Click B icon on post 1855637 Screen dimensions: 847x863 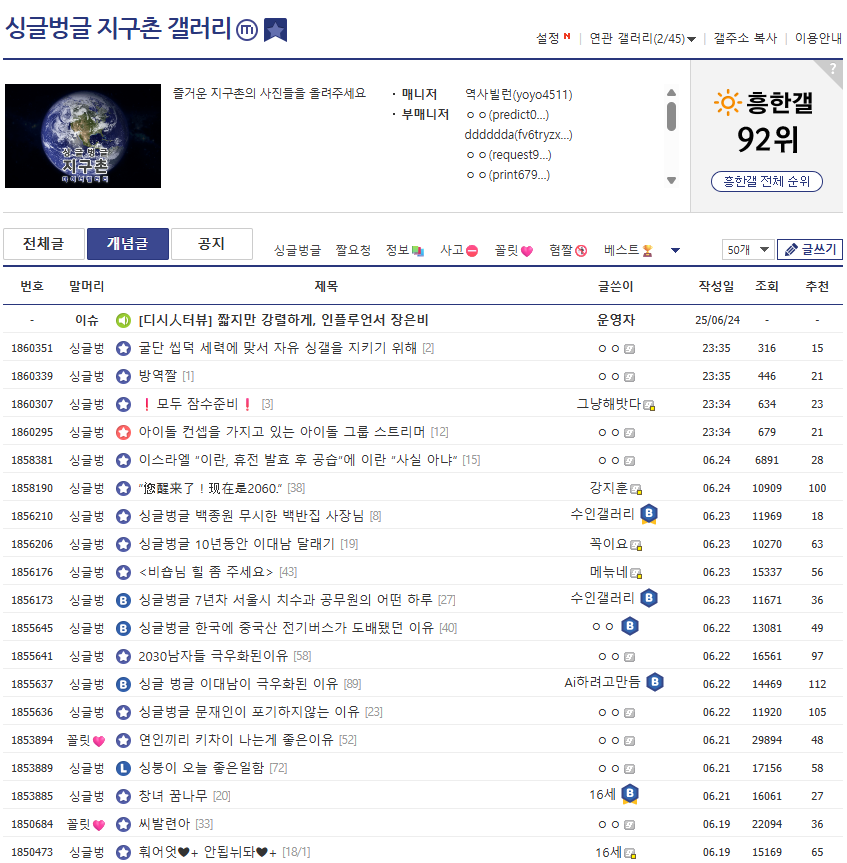(123, 685)
